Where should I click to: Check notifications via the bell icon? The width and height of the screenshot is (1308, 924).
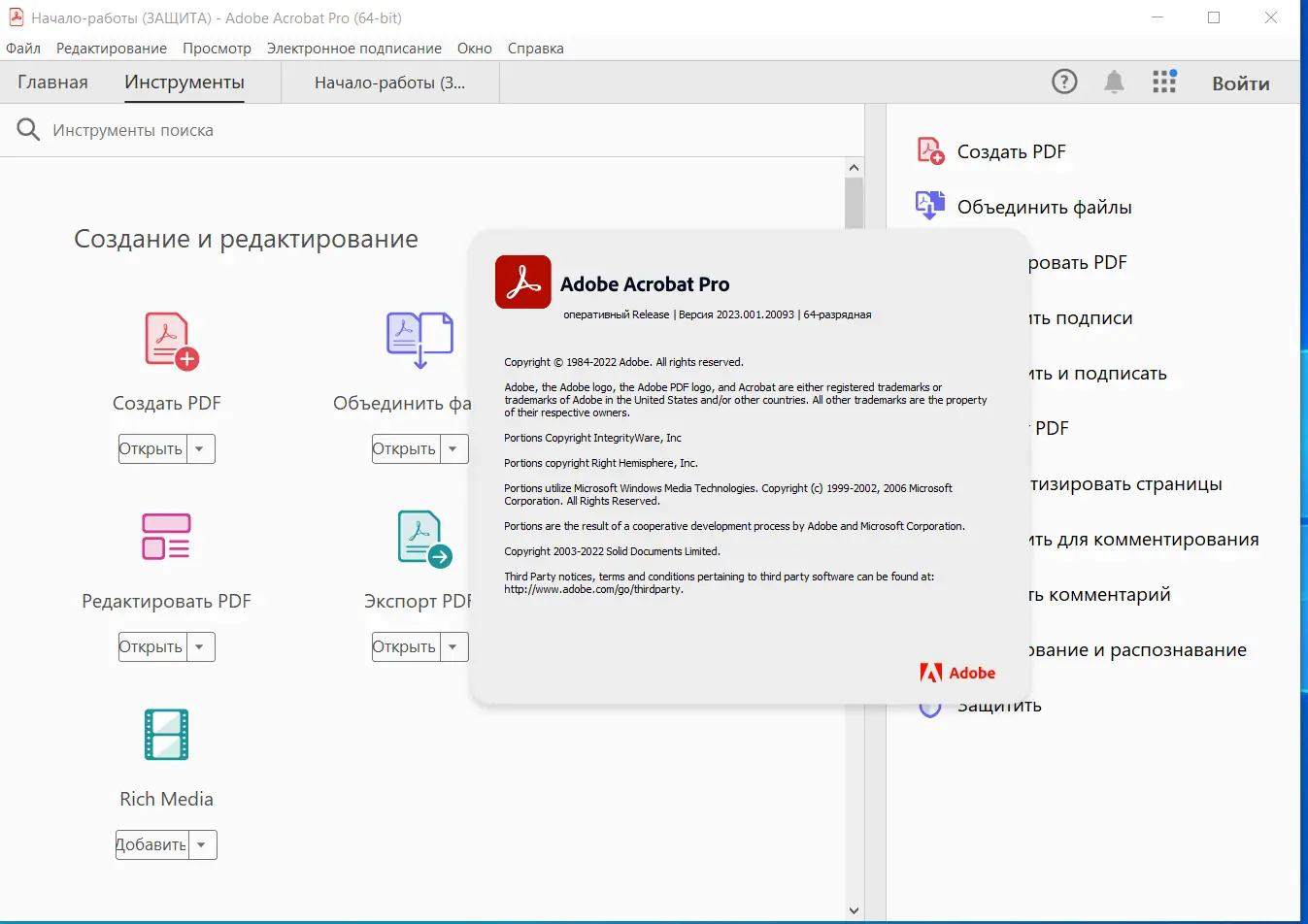1114,82
